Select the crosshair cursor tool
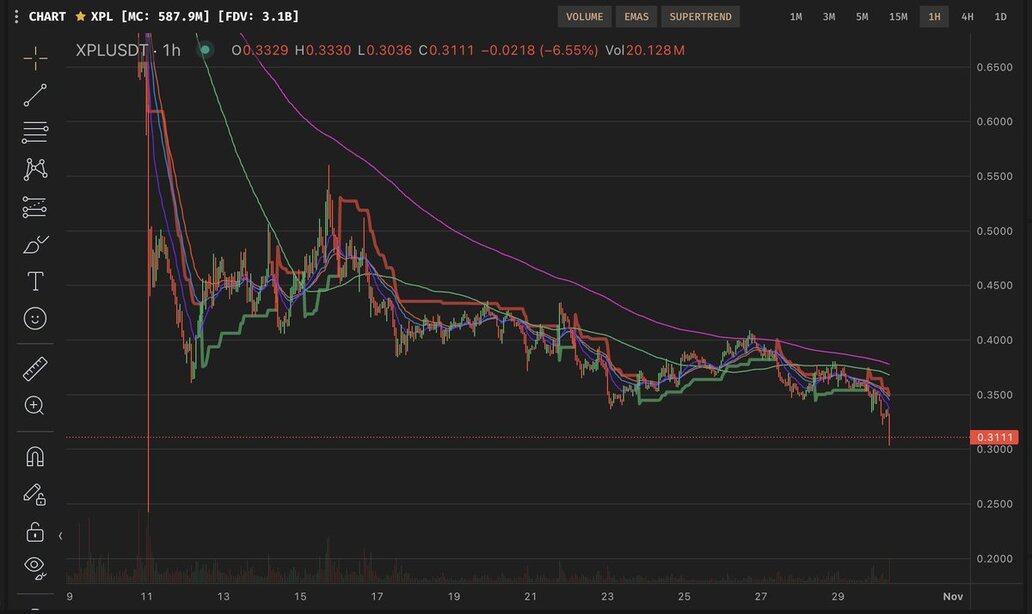Image resolution: width=1032 pixels, height=614 pixels. pos(35,58)
